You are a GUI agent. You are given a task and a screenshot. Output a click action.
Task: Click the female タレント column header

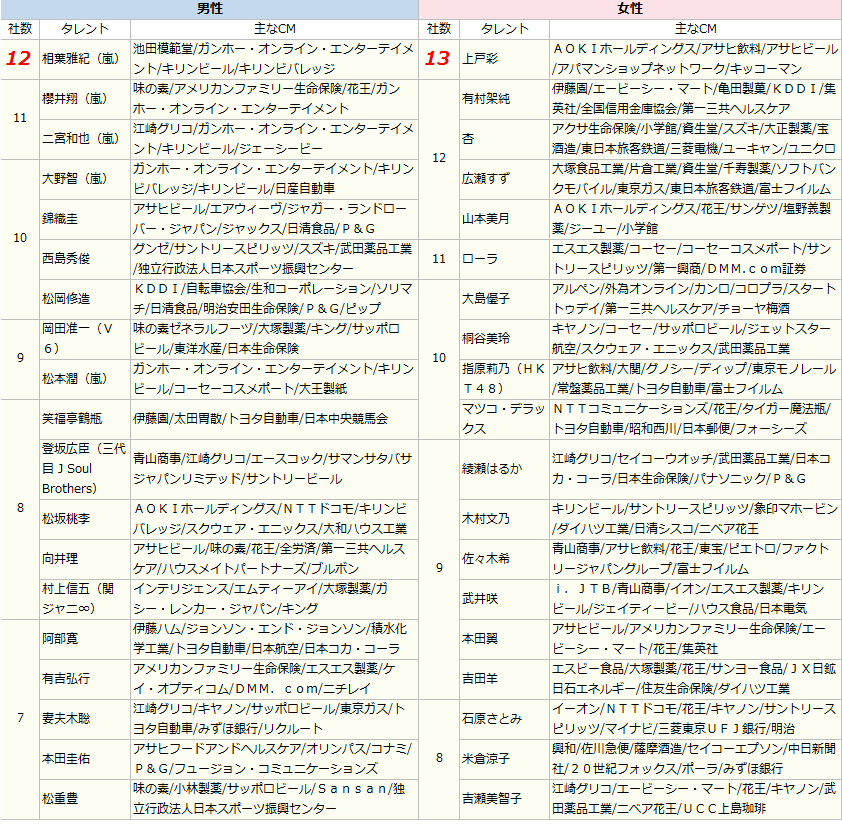pyautogui.click(x=504, y=29)
